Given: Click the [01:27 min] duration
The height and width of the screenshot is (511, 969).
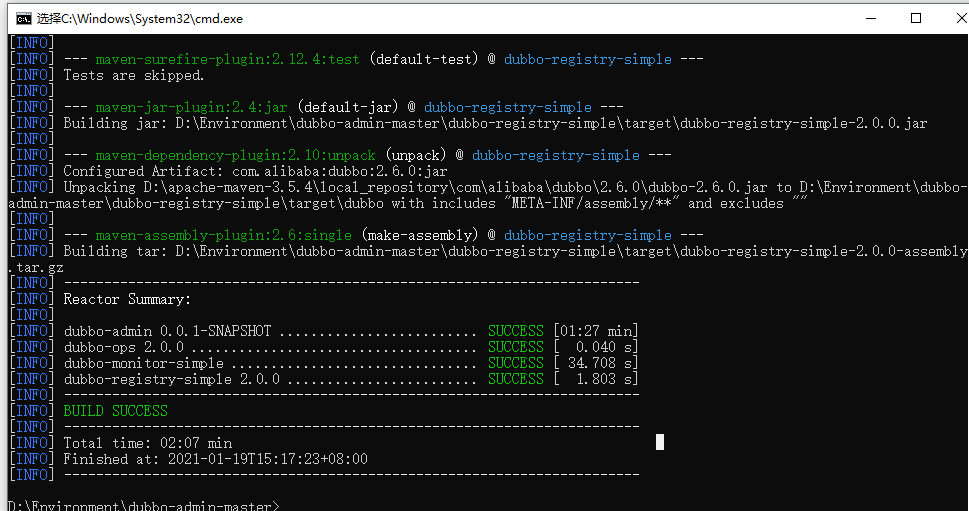Looking at the screenshot, I should click(596, 331).
